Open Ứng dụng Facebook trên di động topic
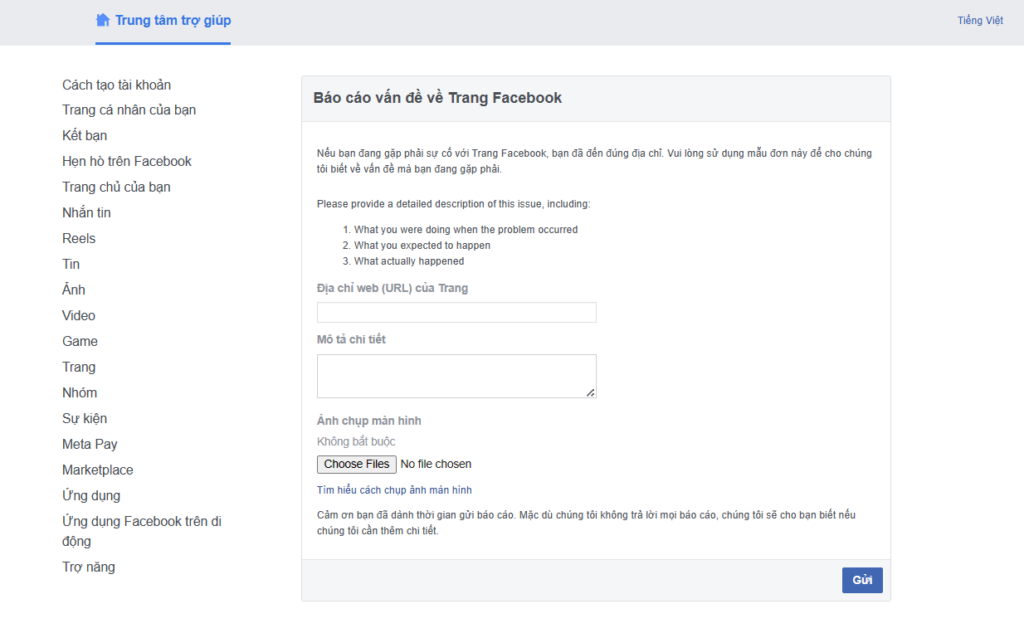The width and height of the screenshot is (1024, 633). click(x=142, y=531)
